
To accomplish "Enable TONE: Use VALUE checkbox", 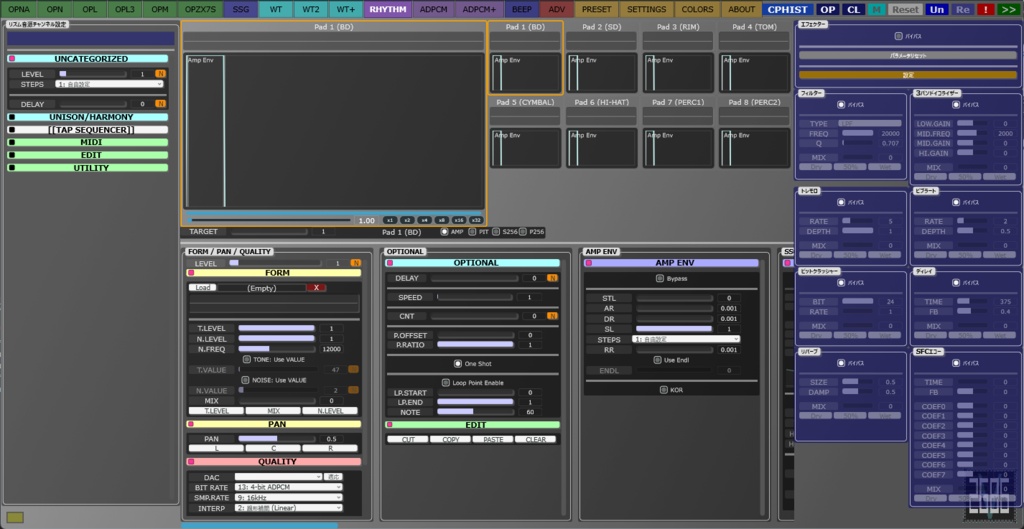I will [247, 359].
